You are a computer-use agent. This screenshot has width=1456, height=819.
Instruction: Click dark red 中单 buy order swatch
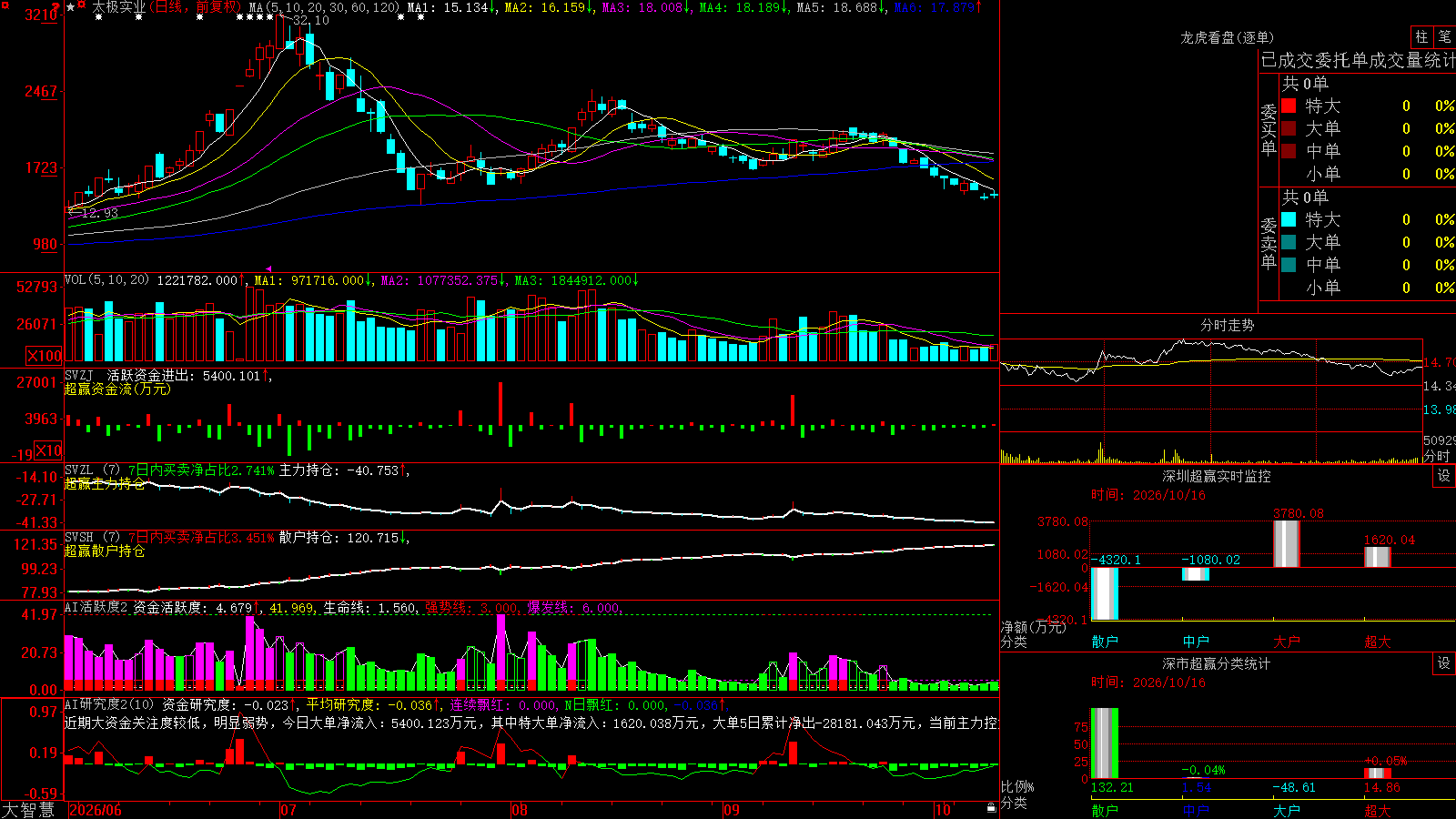pyautogui.click(x=1289, y=150)
